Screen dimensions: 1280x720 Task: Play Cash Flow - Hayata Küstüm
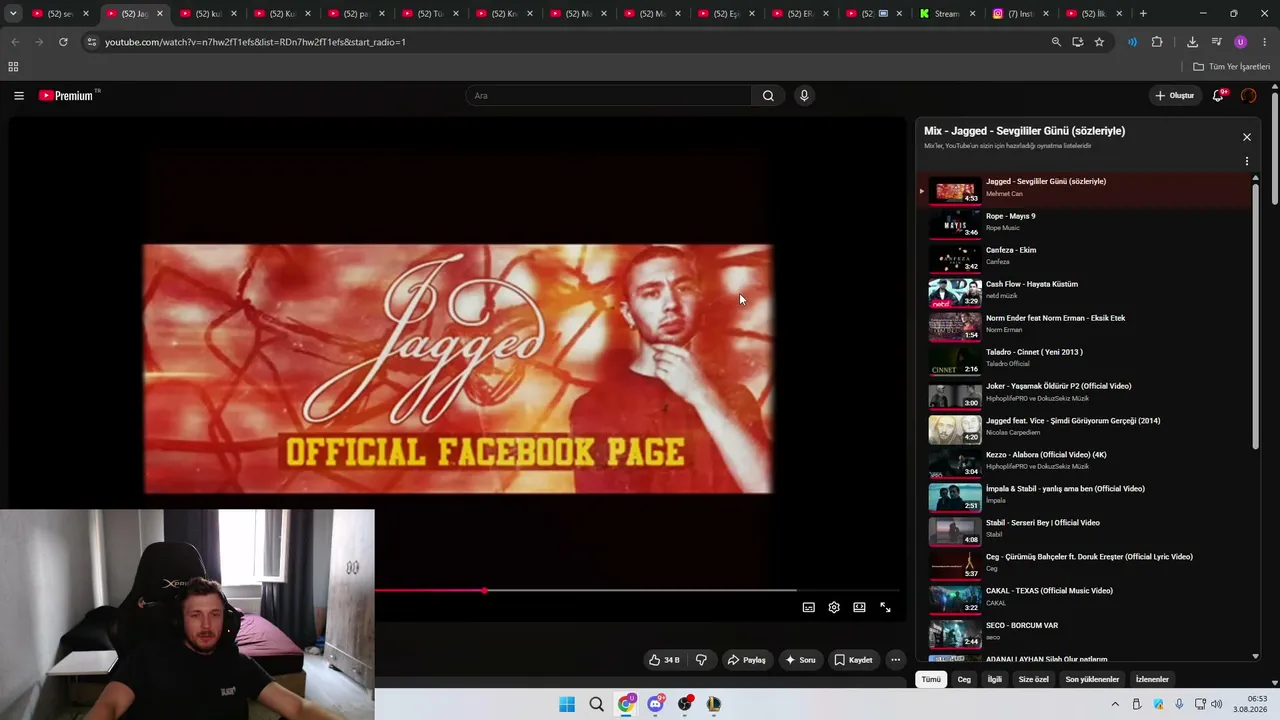pyautogui.click(x=1085, y=291)
